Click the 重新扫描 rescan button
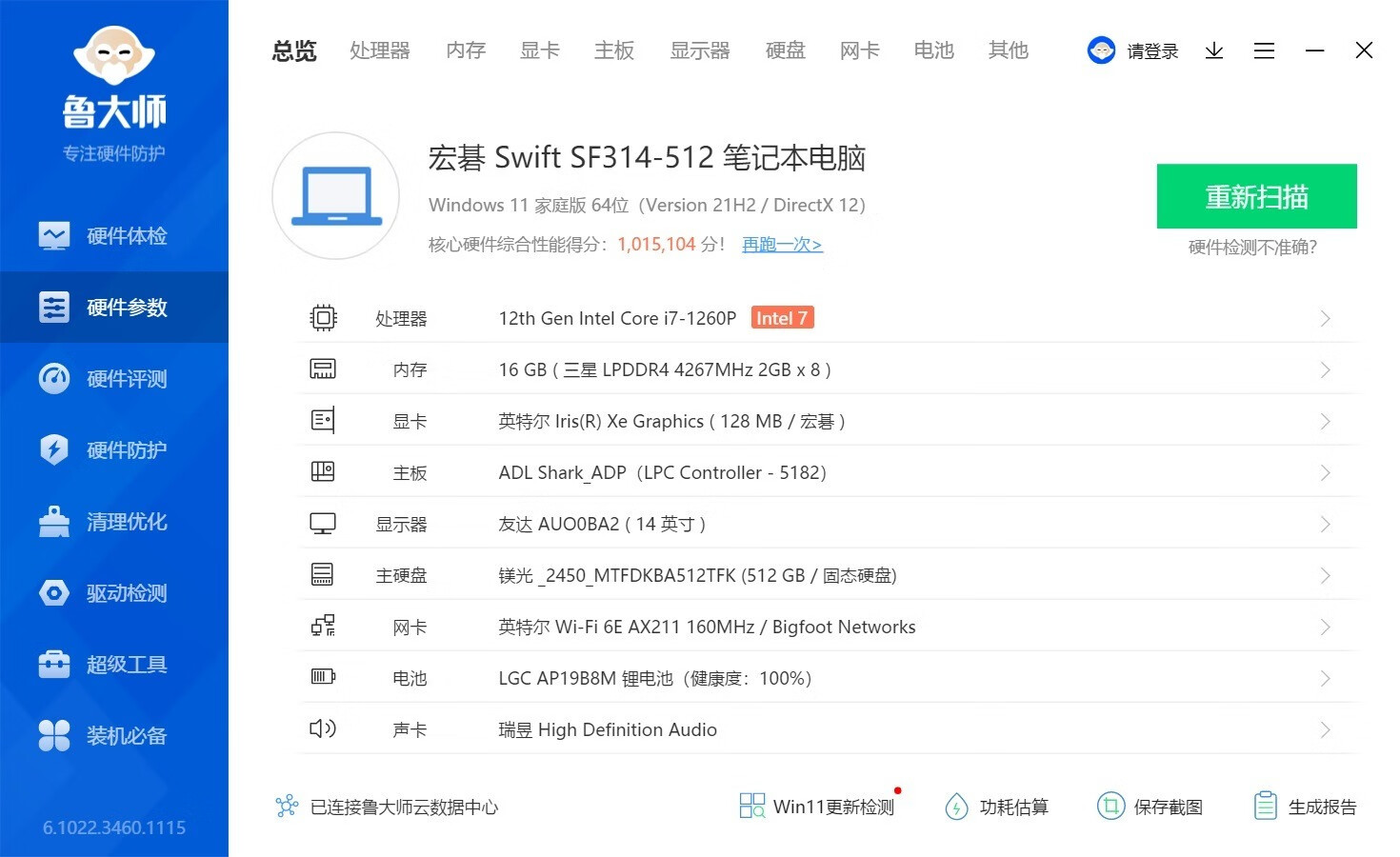Screen dimensions: 1400x857 1256,196
